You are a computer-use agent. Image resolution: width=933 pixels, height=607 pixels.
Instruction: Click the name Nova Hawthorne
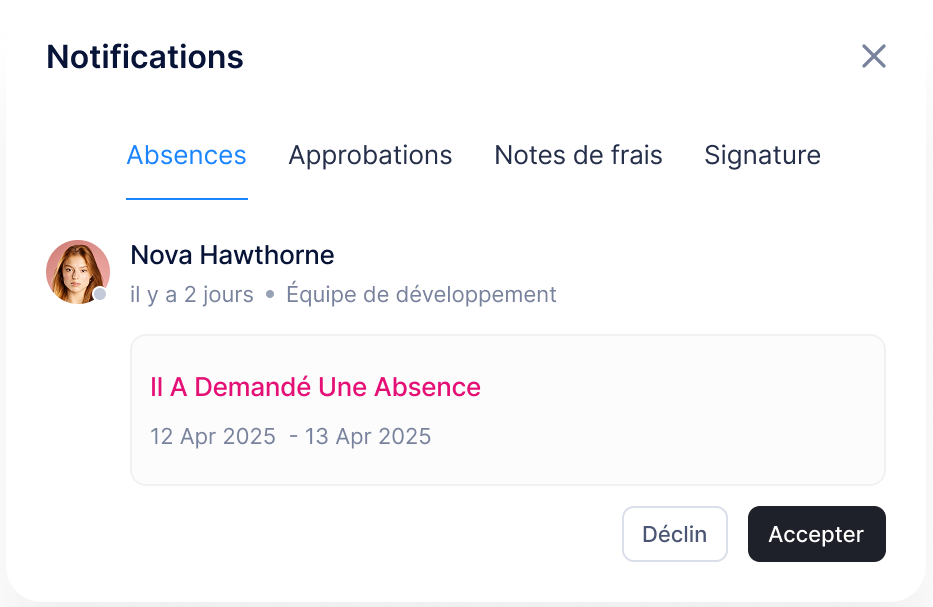pos(231,255)
